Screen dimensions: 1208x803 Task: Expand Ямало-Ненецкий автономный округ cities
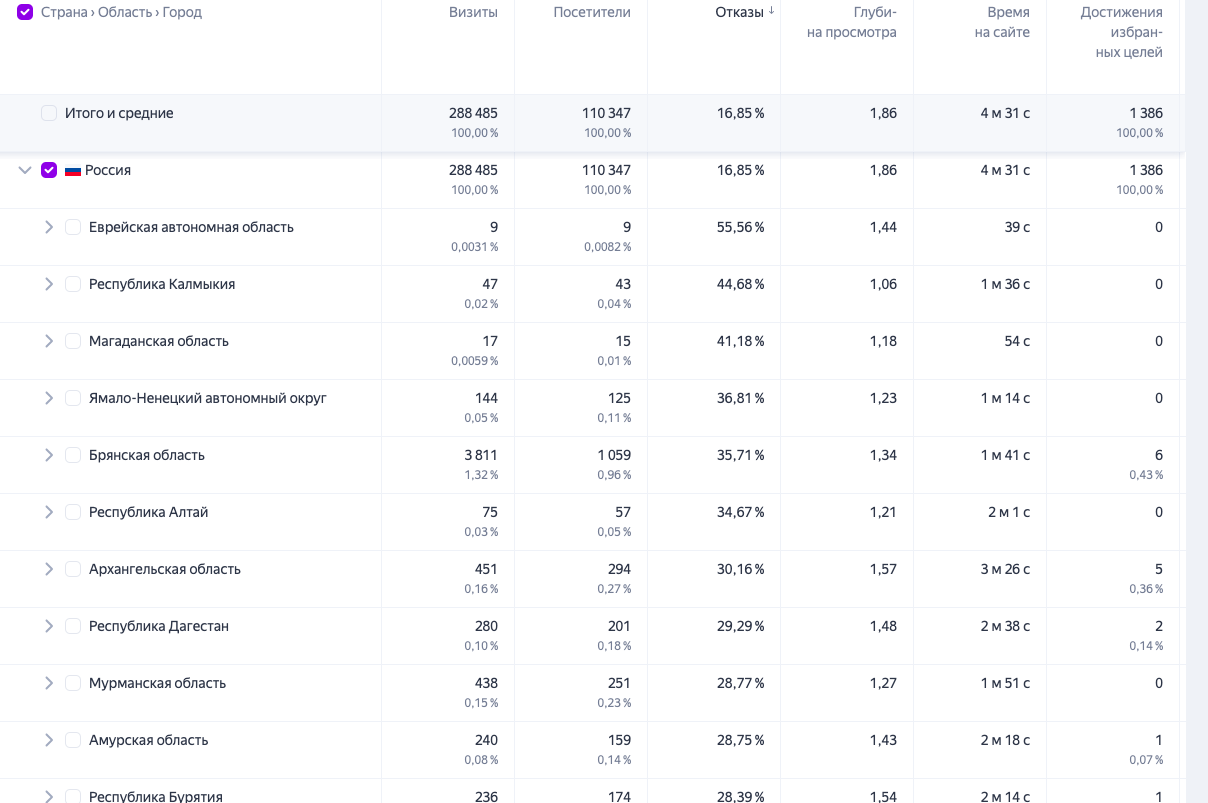click(x=49, y=398)
